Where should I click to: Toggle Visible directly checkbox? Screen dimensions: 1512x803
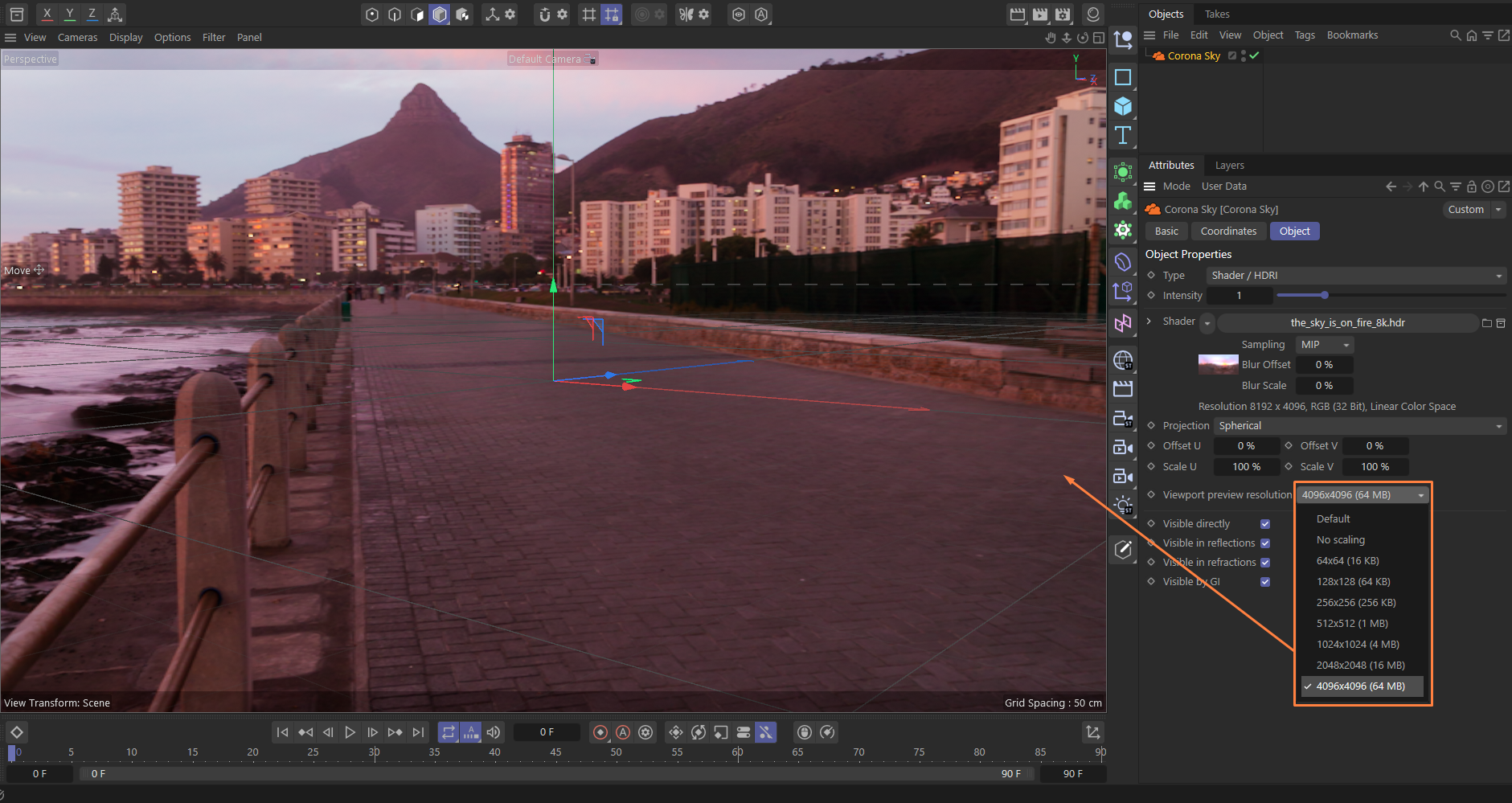pyautogui.click(x=1265, y=524)
